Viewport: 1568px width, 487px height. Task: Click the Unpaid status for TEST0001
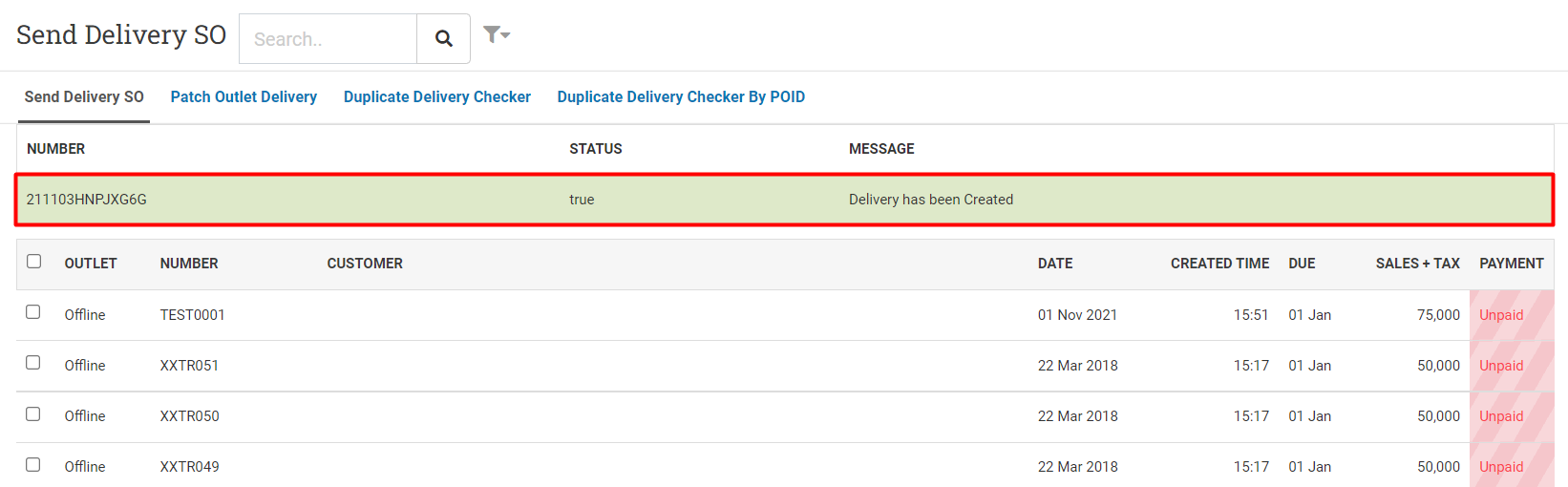[x=1501, y=315]
